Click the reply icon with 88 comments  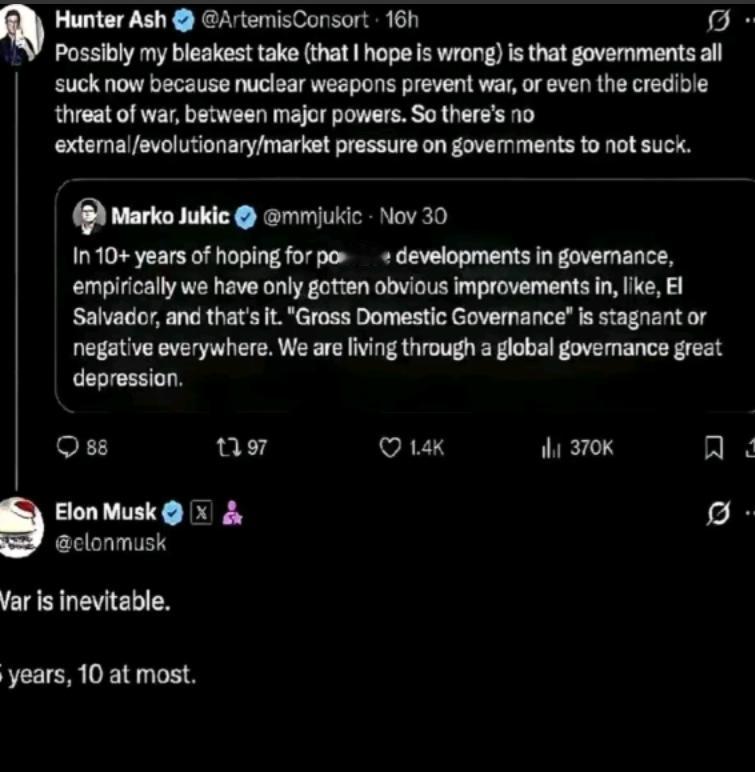[x=69, y=448]
